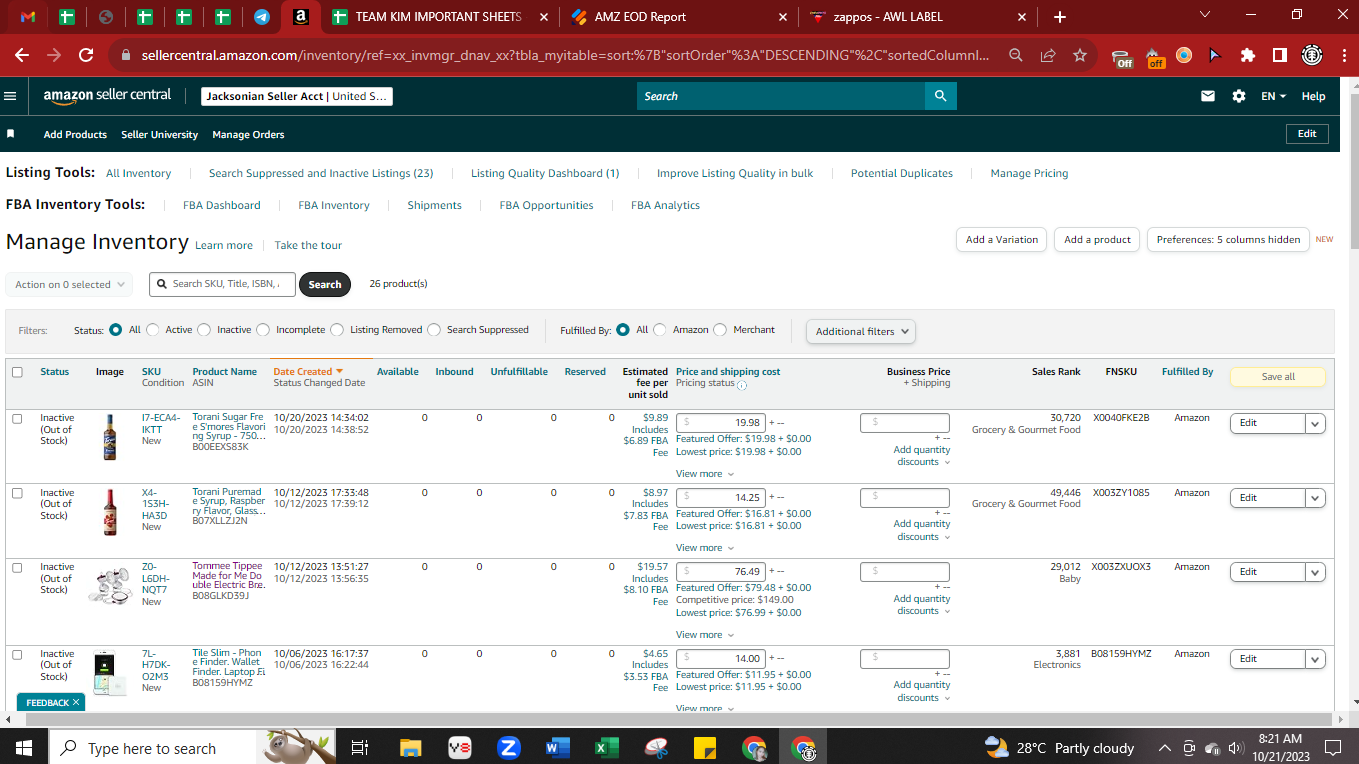Screen dimensions: 1359x764
Task: Check the Tile Slim row checkbox
Action: tap(17, 654)
